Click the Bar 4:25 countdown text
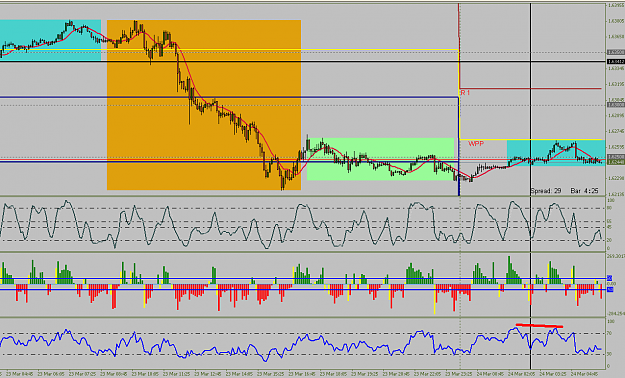 pos(584,191)
